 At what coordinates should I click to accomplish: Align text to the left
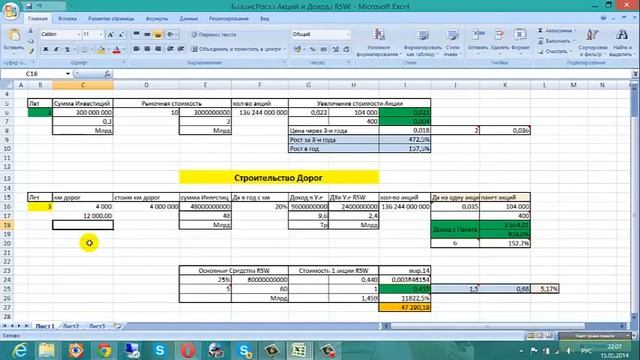136,49
